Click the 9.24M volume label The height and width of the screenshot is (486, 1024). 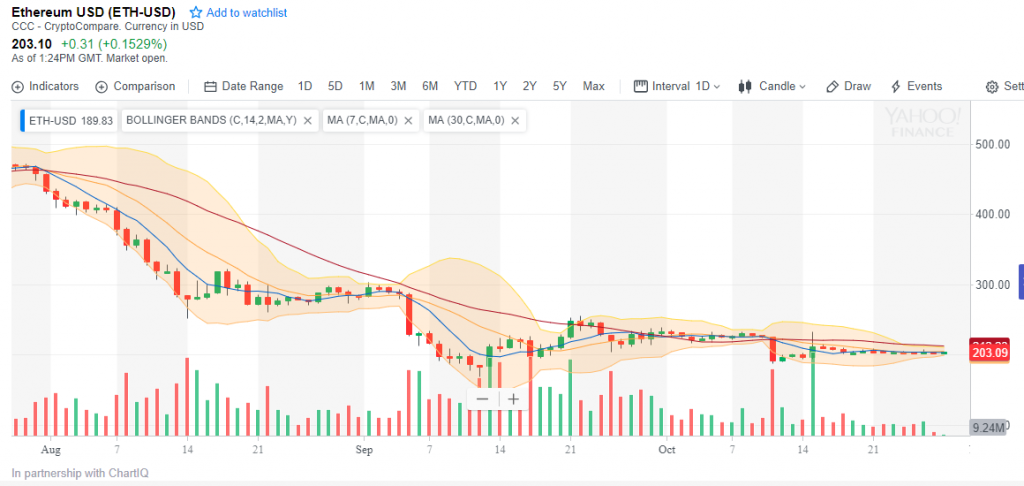(x=987, y=428)
